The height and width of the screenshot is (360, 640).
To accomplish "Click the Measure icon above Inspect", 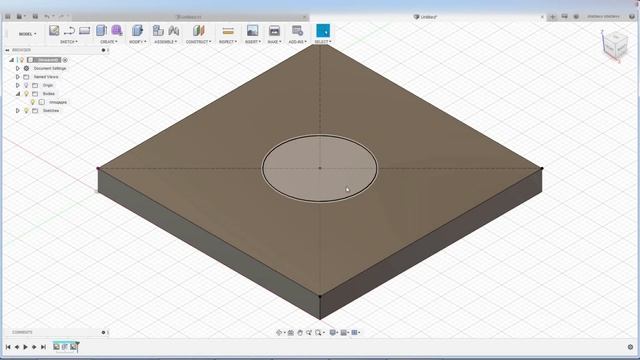I will [x=228, y=31].
